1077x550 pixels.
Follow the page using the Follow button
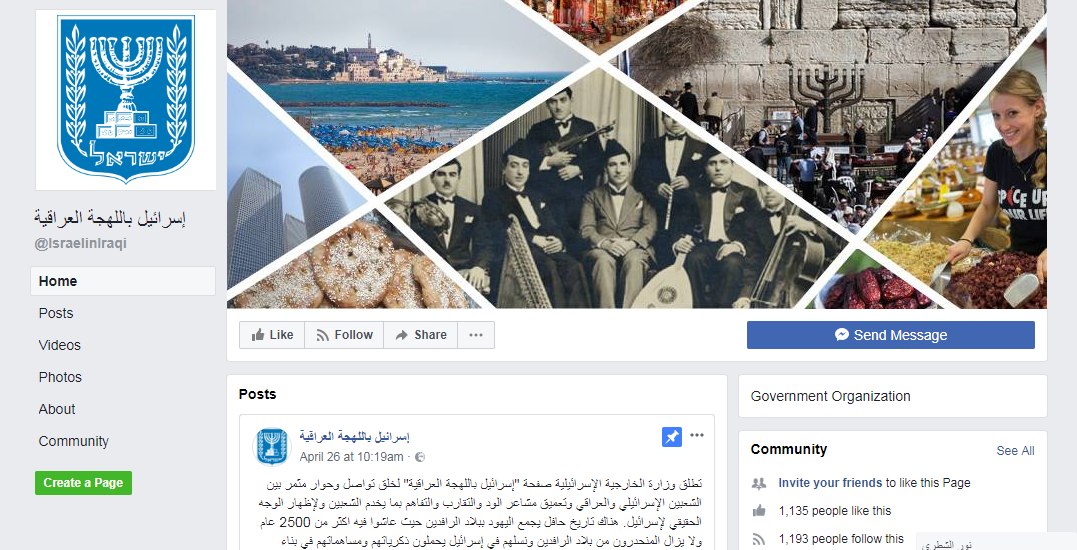click(x=344, y=335)
